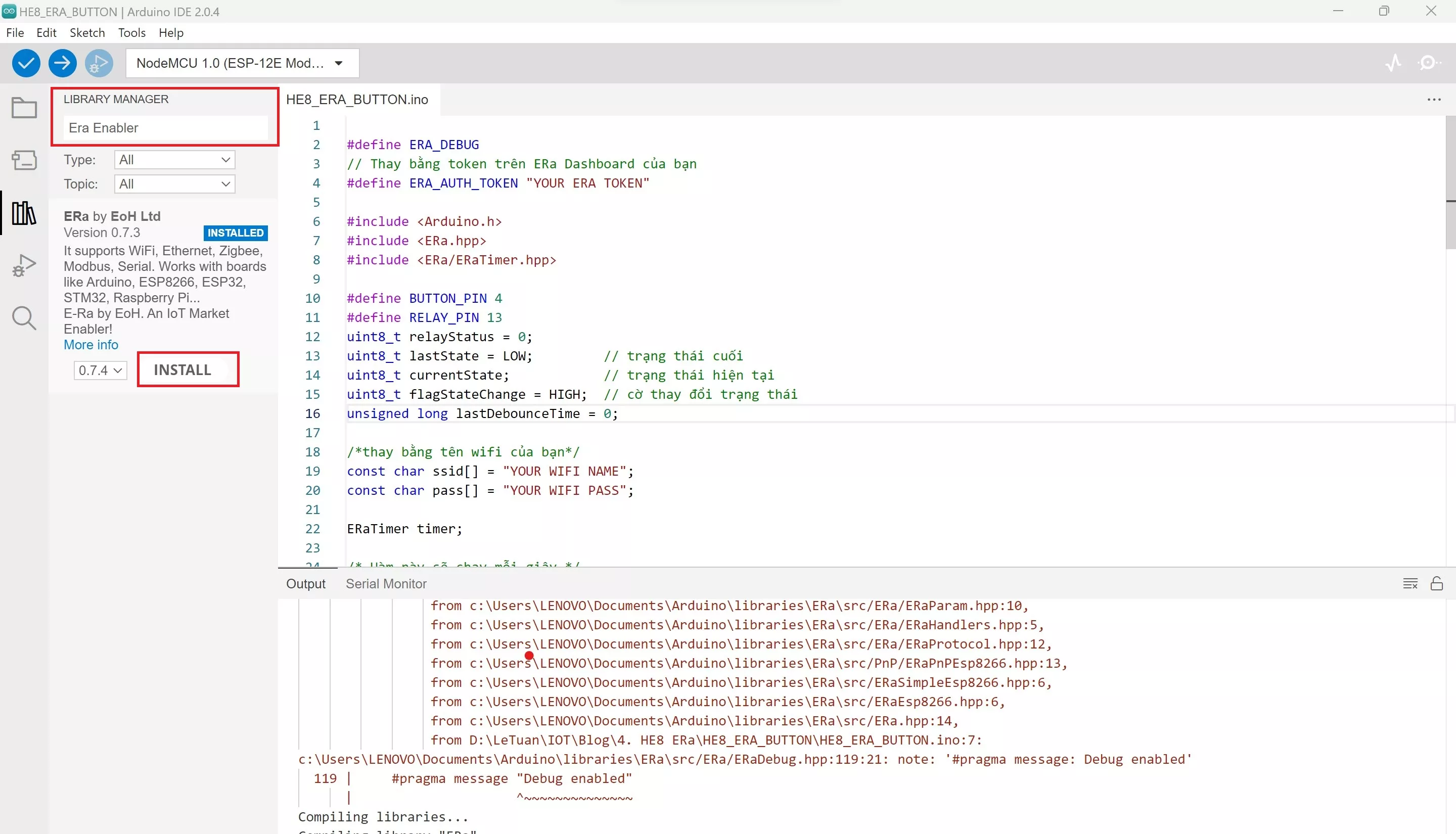Open the editor three-dots menu
The height and width of the screenshot is (834, 1456).
pos(1434,100)
